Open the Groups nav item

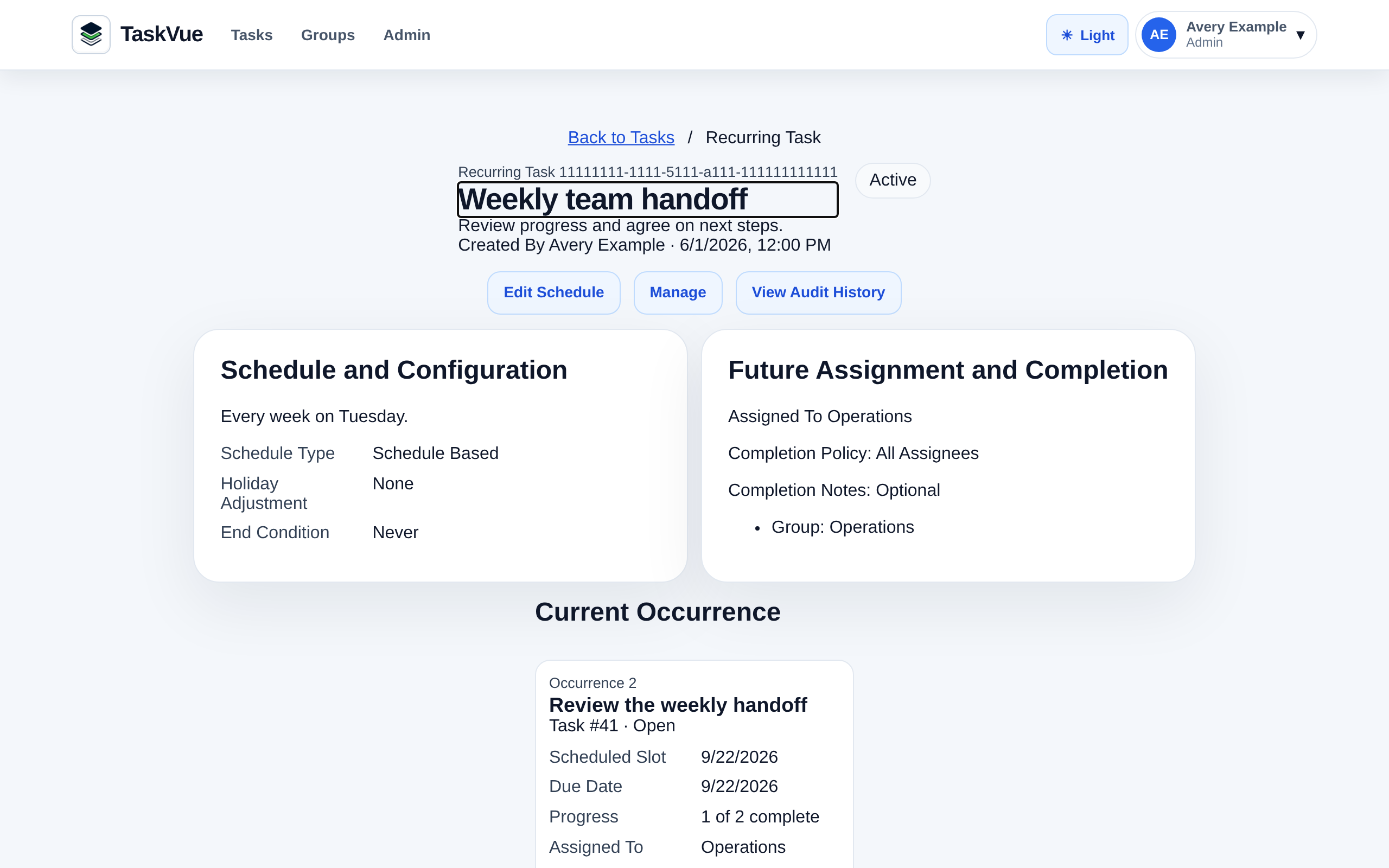(x=328, y=35)
